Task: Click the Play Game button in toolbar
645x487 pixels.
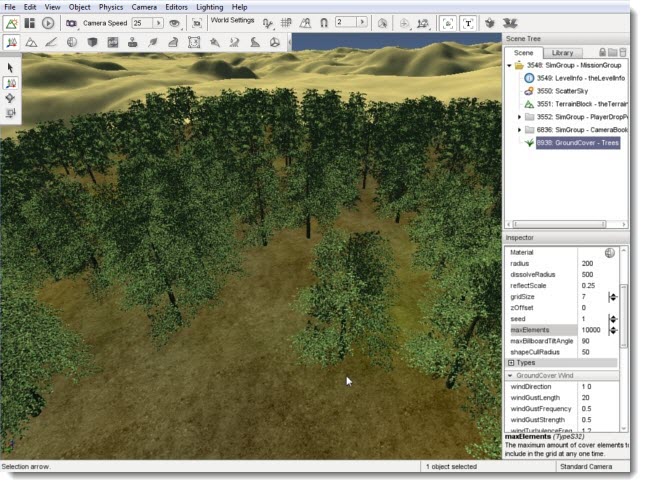Action: click(47, 22)
